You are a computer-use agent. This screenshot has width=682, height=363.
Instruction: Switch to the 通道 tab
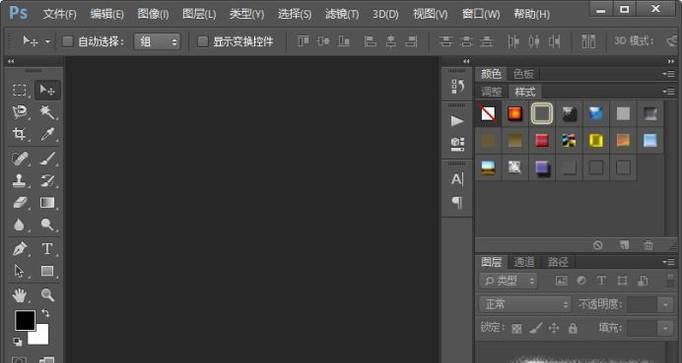524,262
